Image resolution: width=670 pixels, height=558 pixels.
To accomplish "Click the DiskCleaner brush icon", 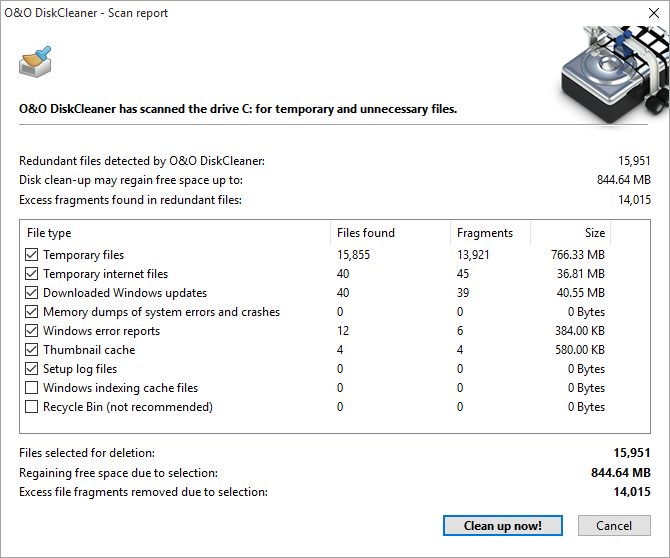I will point(35,62).
